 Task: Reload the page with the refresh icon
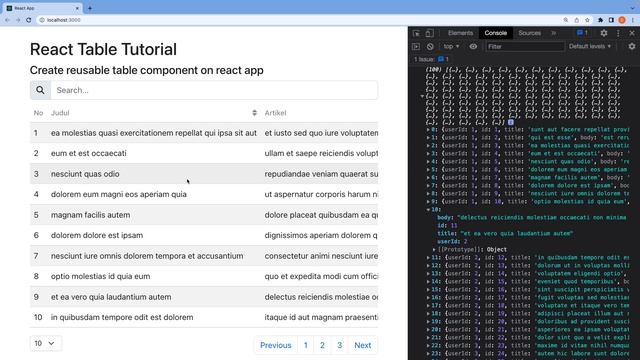(29, 20)
